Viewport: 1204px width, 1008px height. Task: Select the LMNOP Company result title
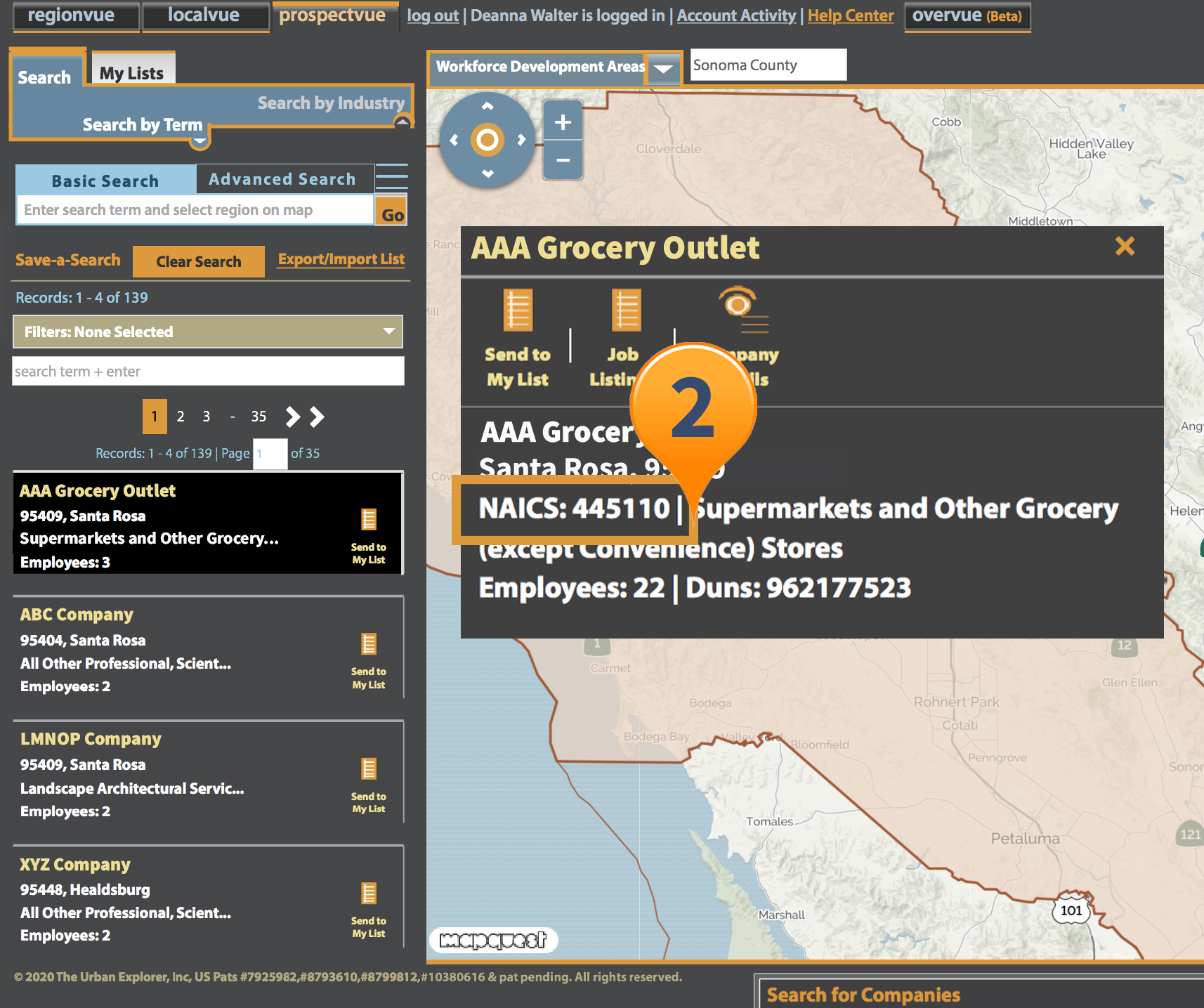pyautogui.click(x=91, y=739)
